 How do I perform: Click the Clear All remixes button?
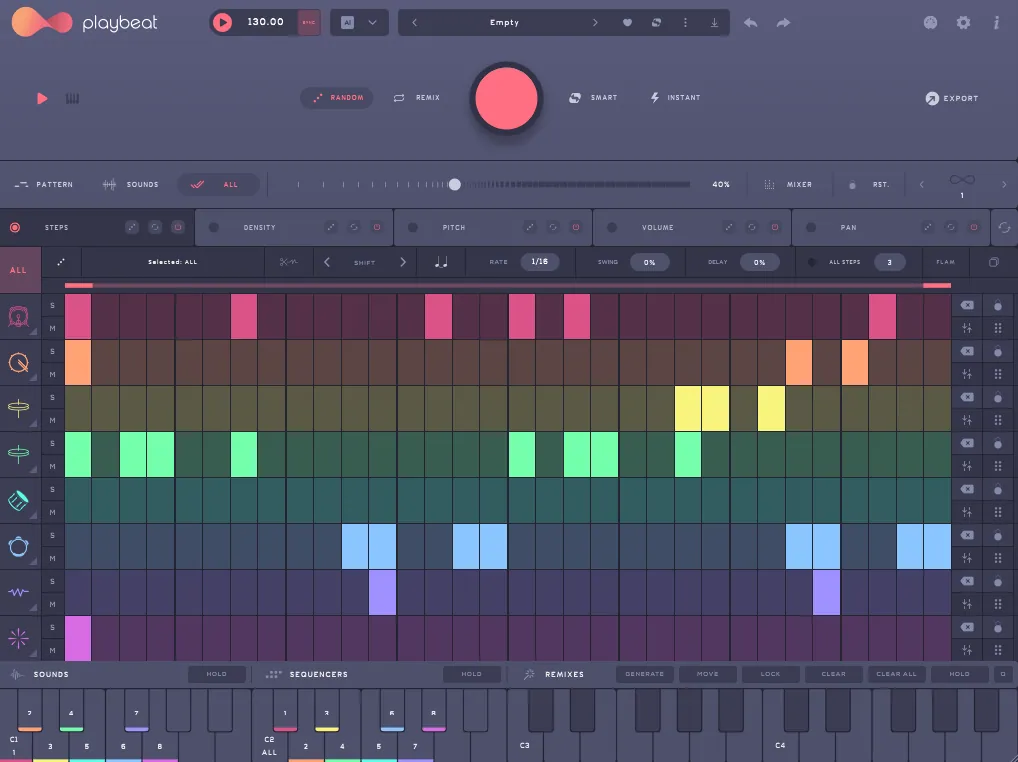(x=896, y=674)
